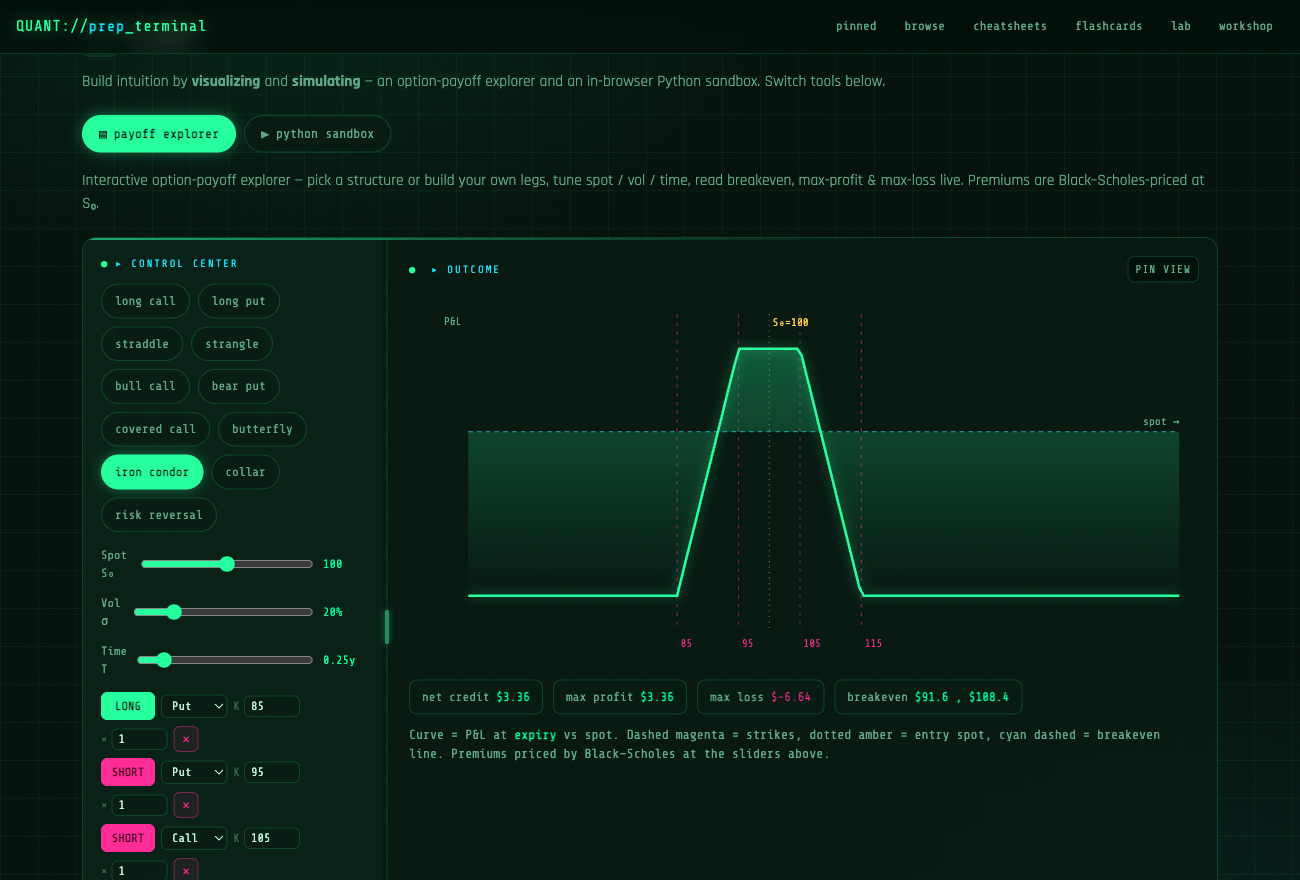Viewport: 1300px width, 880px height.
Task: Open flashcards in top navigation
Action: [1108, 26]
